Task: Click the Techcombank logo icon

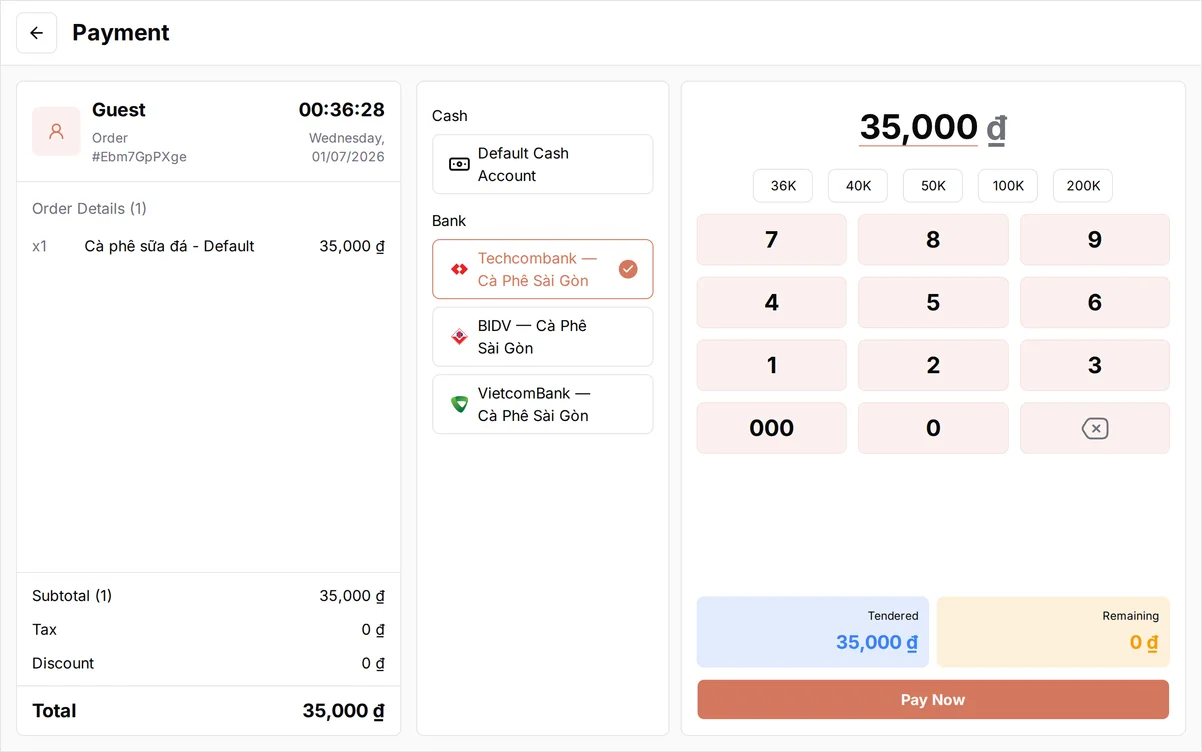Action: pyautogui.click(x=459, y=269)
